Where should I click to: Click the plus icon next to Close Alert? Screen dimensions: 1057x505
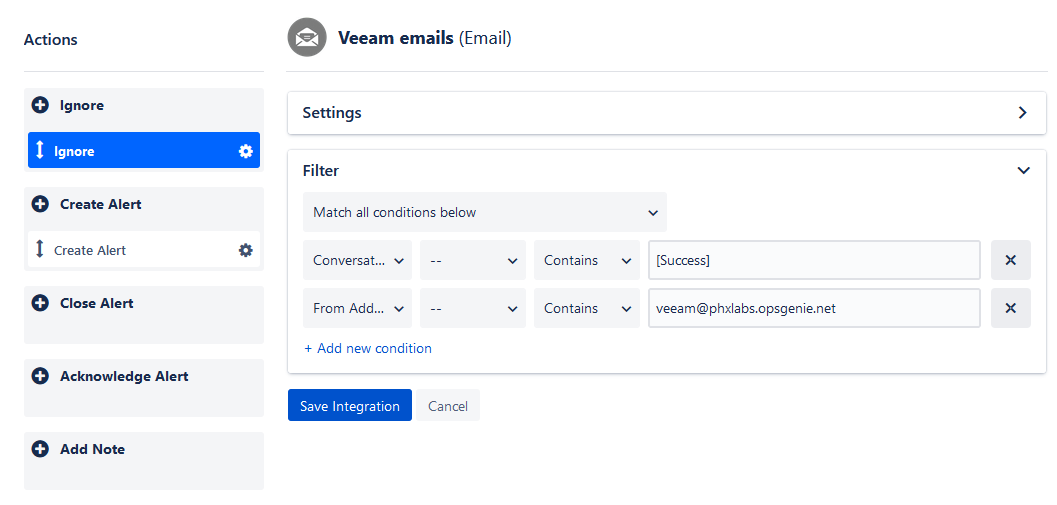pyautogui.click(x=40, y=303)
